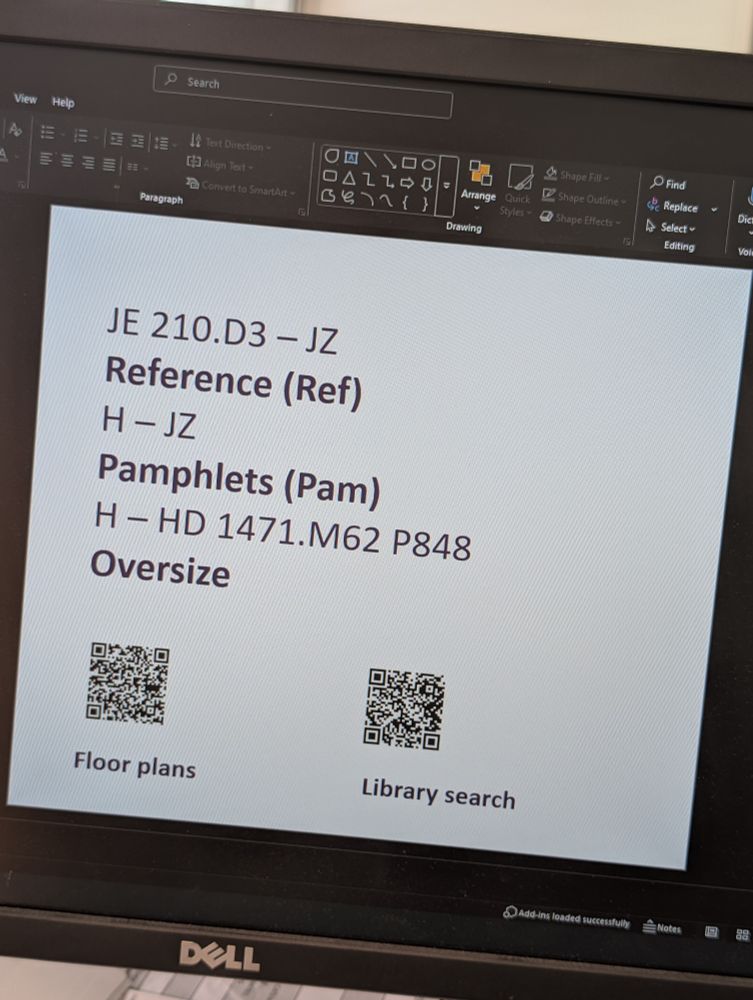Select the Elbow Arrow Connector shape
Viewport: 753px width, 1000px height.
[388, 181]
